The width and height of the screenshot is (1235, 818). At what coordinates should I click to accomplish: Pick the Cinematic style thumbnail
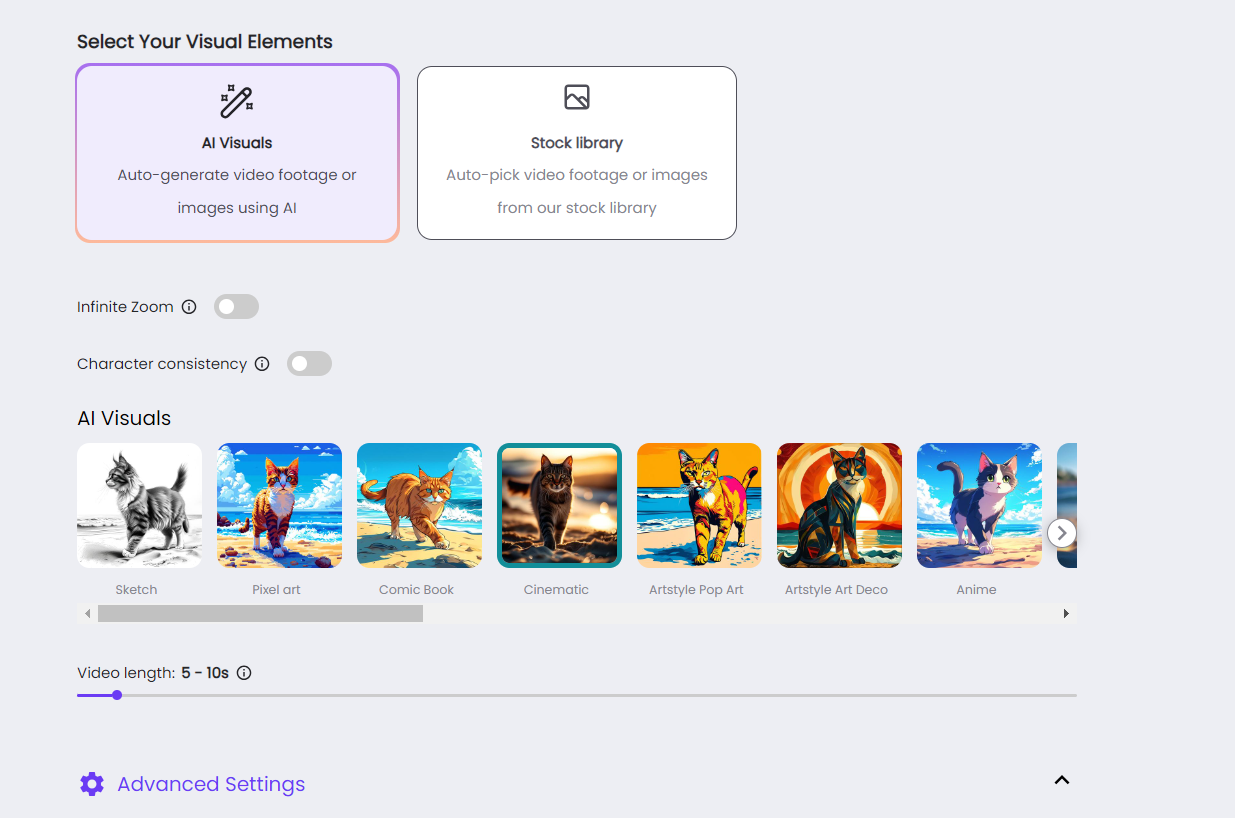[x=559, y=505]
